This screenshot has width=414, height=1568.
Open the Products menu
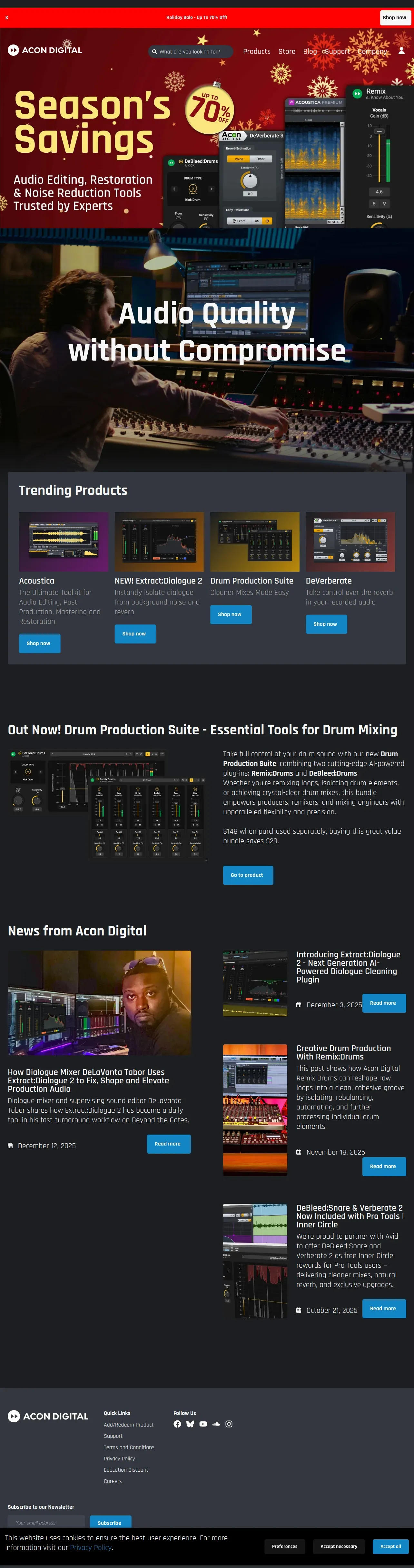256,52
